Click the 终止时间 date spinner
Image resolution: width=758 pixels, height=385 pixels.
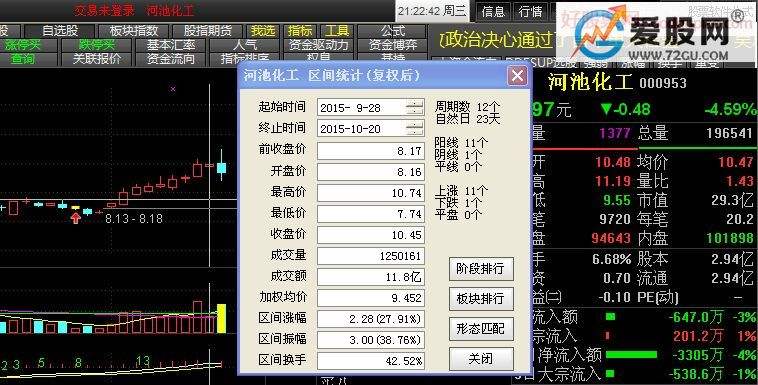coord(415,129)
